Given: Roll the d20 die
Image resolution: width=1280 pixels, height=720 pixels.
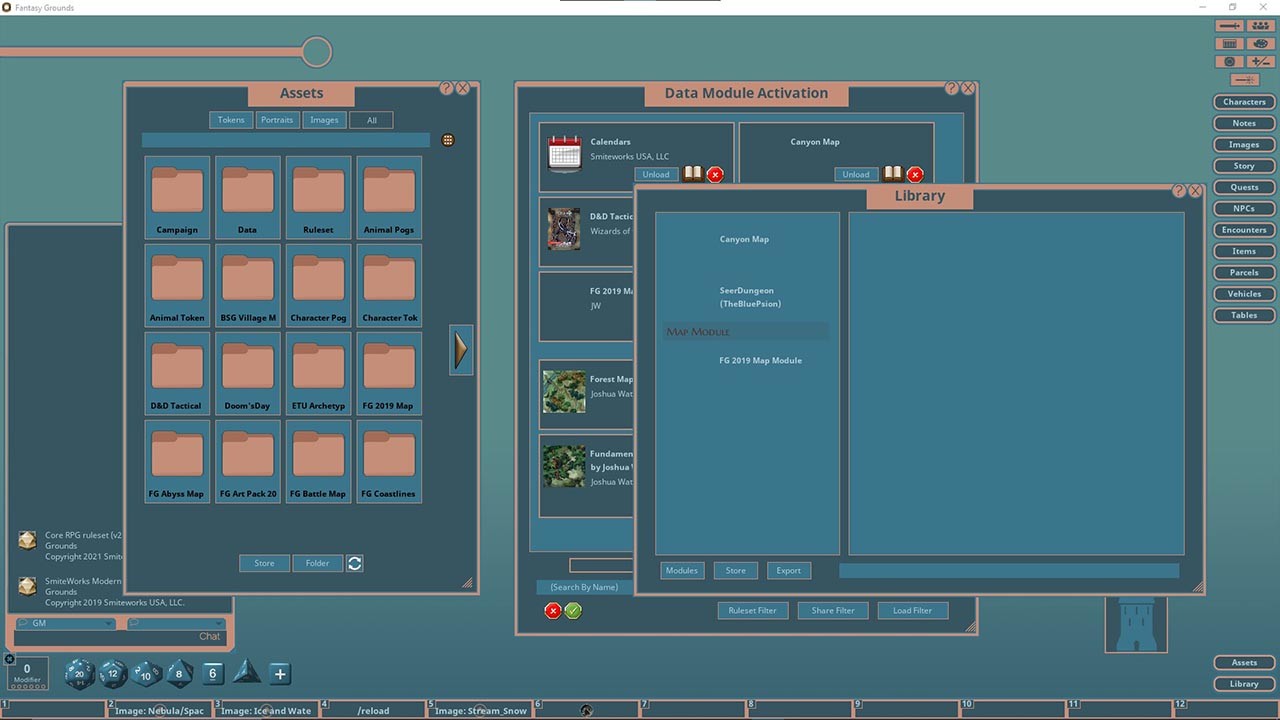Looking at the screenshot, I should click(x=79, y=674).
